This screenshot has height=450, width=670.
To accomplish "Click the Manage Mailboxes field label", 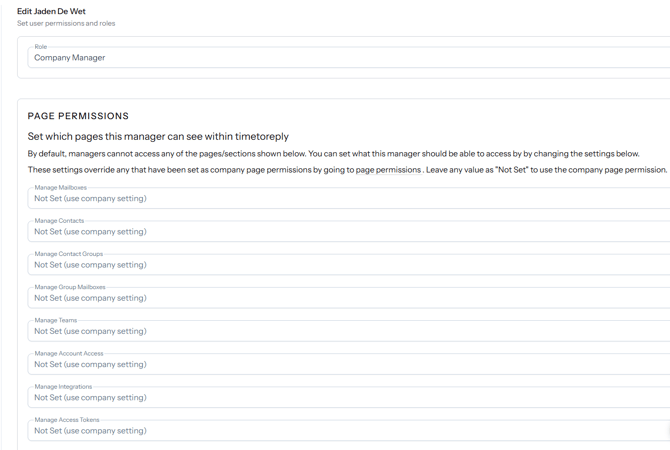I will tap(61, 187).
